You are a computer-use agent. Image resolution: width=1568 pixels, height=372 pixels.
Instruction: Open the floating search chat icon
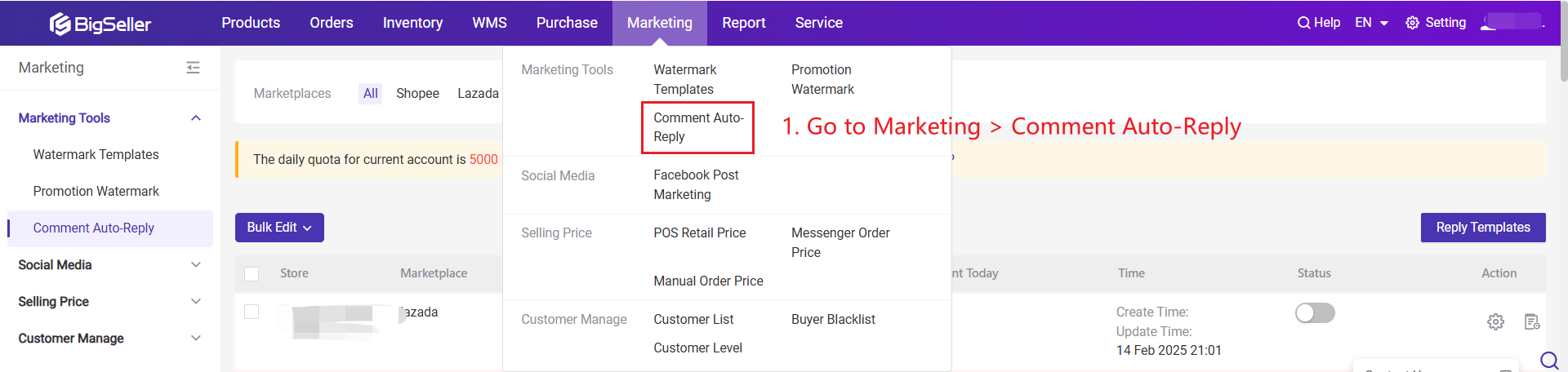(x=1549, y=360)
